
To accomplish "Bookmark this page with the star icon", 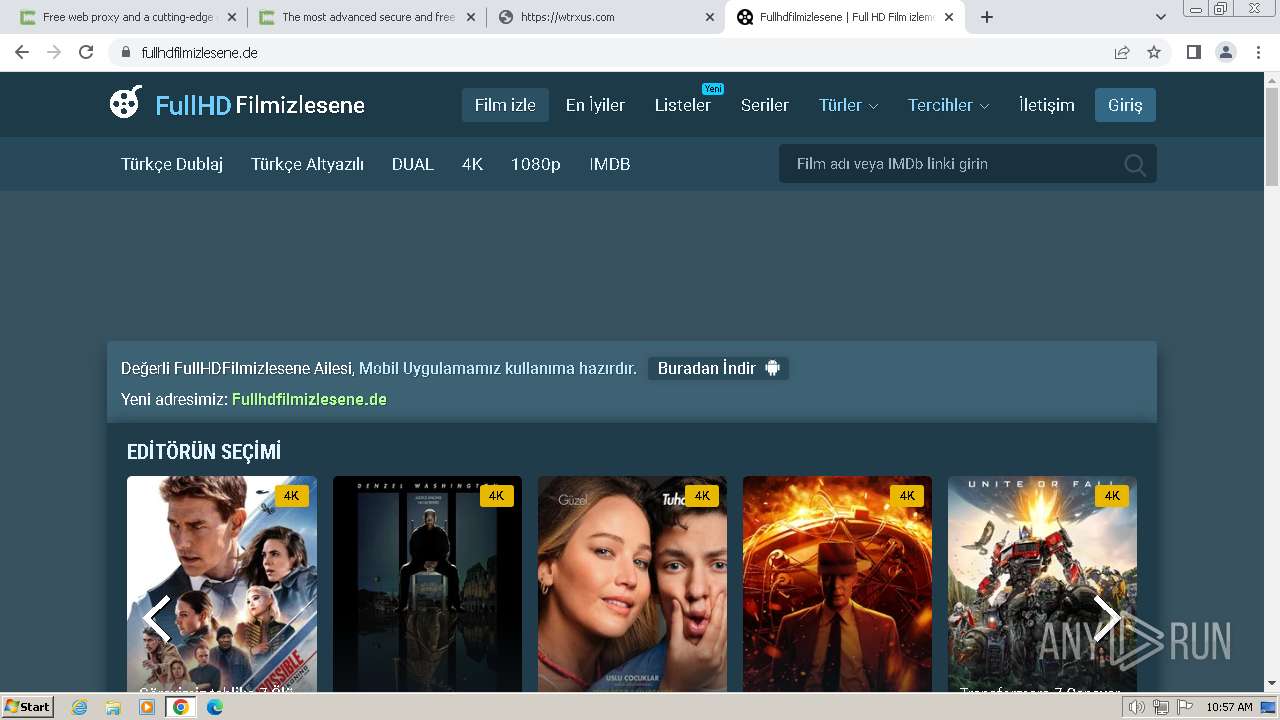I will tap(1154, 52).
